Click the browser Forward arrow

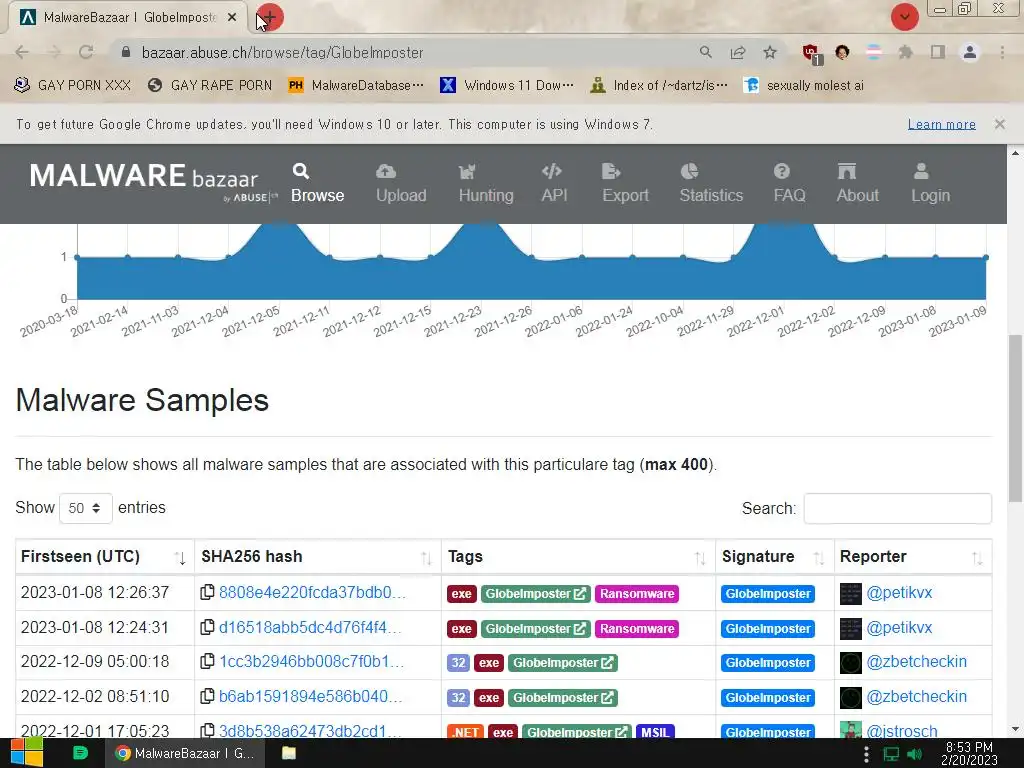pos(54,52)
